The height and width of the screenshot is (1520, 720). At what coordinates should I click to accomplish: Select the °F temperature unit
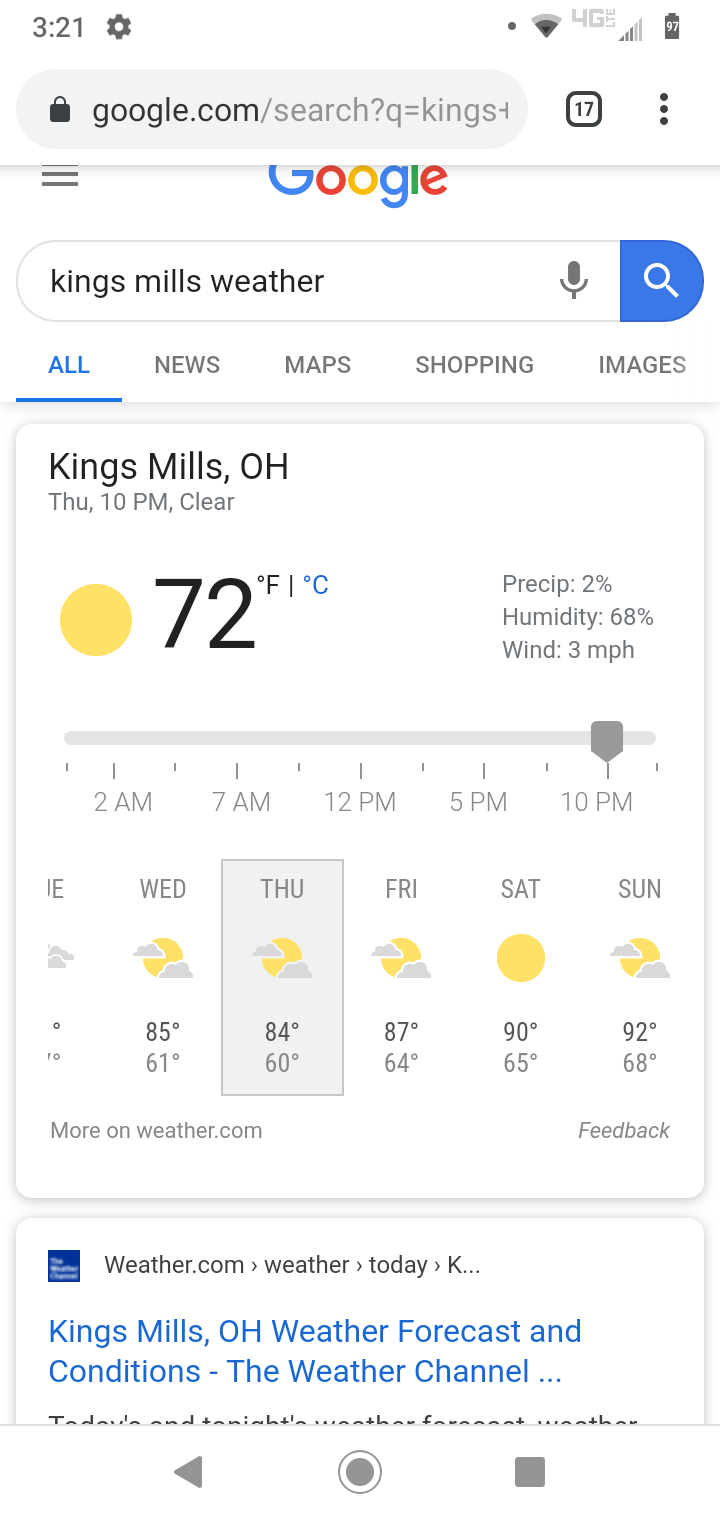pyautogui.click(x=268, y=585)
